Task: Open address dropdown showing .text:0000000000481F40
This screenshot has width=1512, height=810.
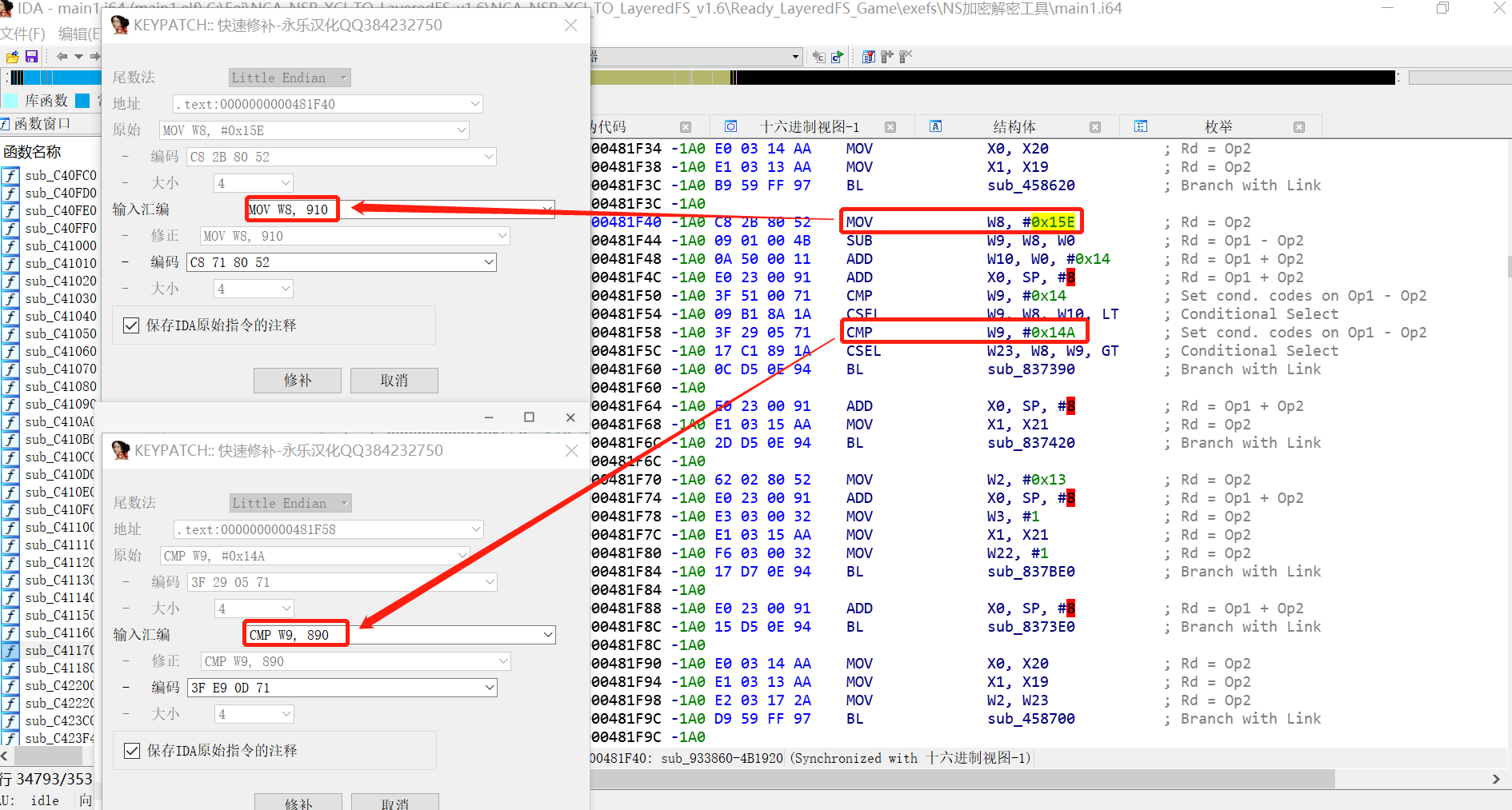Action: (475, 104)
